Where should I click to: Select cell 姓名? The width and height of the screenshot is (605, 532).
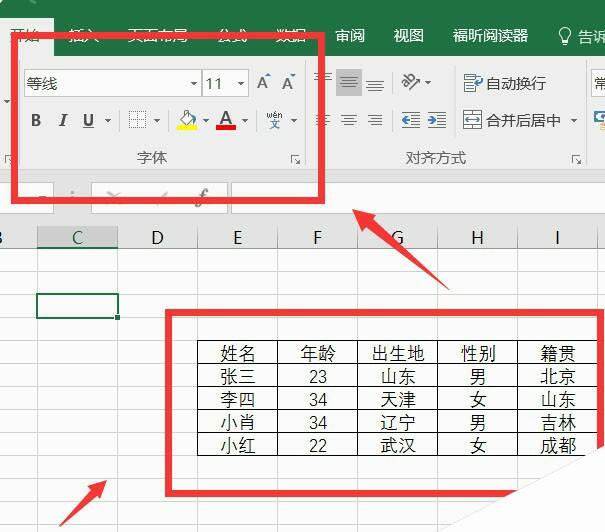[x=237, y=352]
